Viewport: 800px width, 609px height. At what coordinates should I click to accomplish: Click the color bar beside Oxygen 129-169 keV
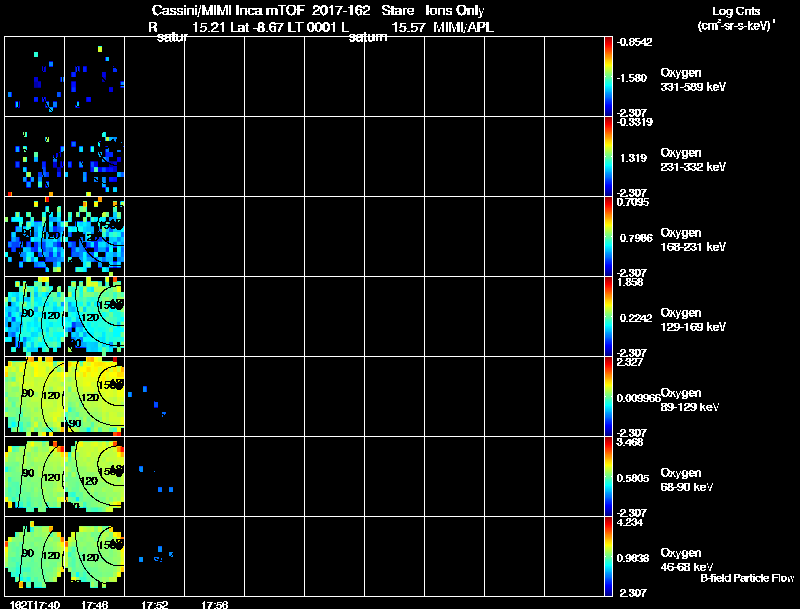[x=608, y=317]
